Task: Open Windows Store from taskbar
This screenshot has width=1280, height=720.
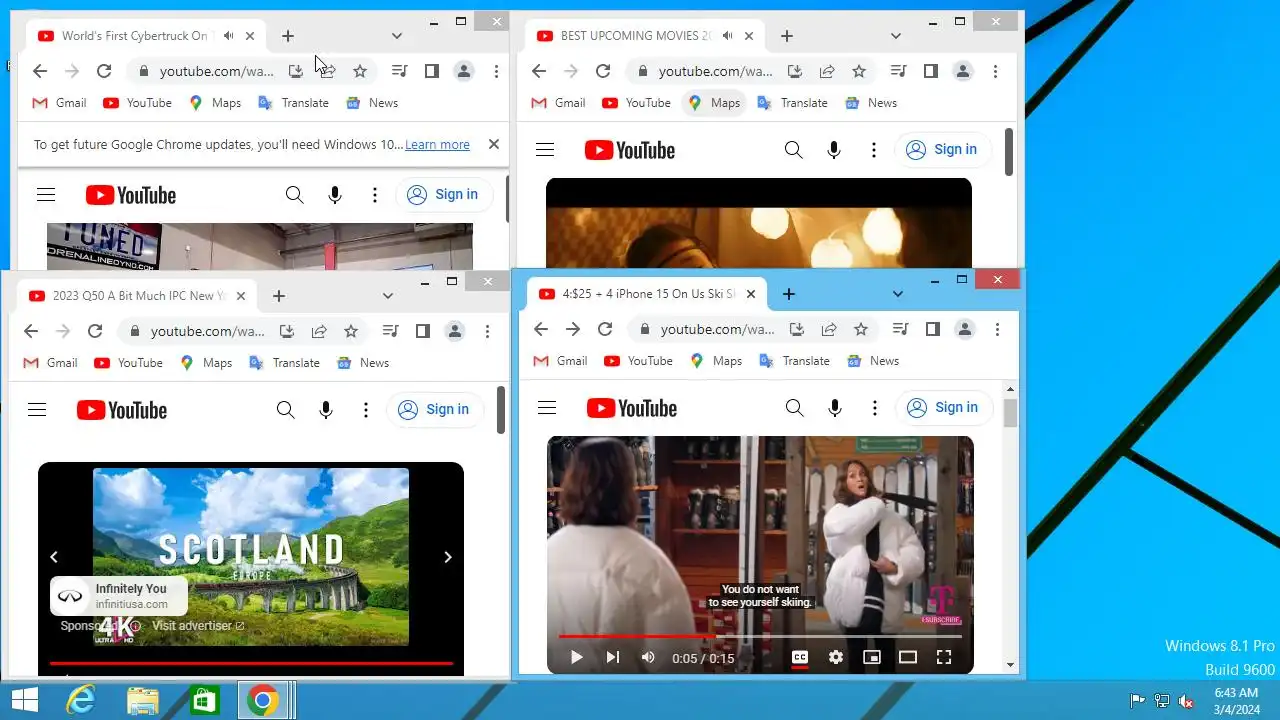Action: (x=204, y=700)
